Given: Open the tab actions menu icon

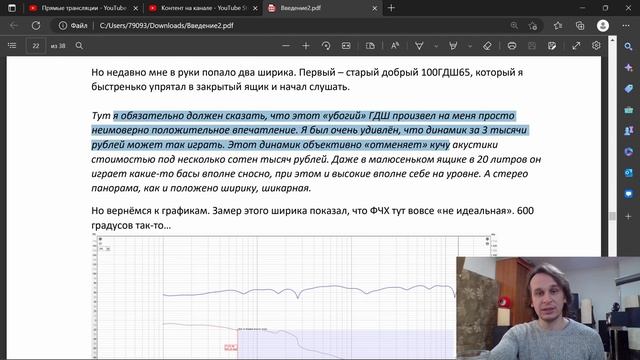Looking at the screenshot, I should (12, 8).
